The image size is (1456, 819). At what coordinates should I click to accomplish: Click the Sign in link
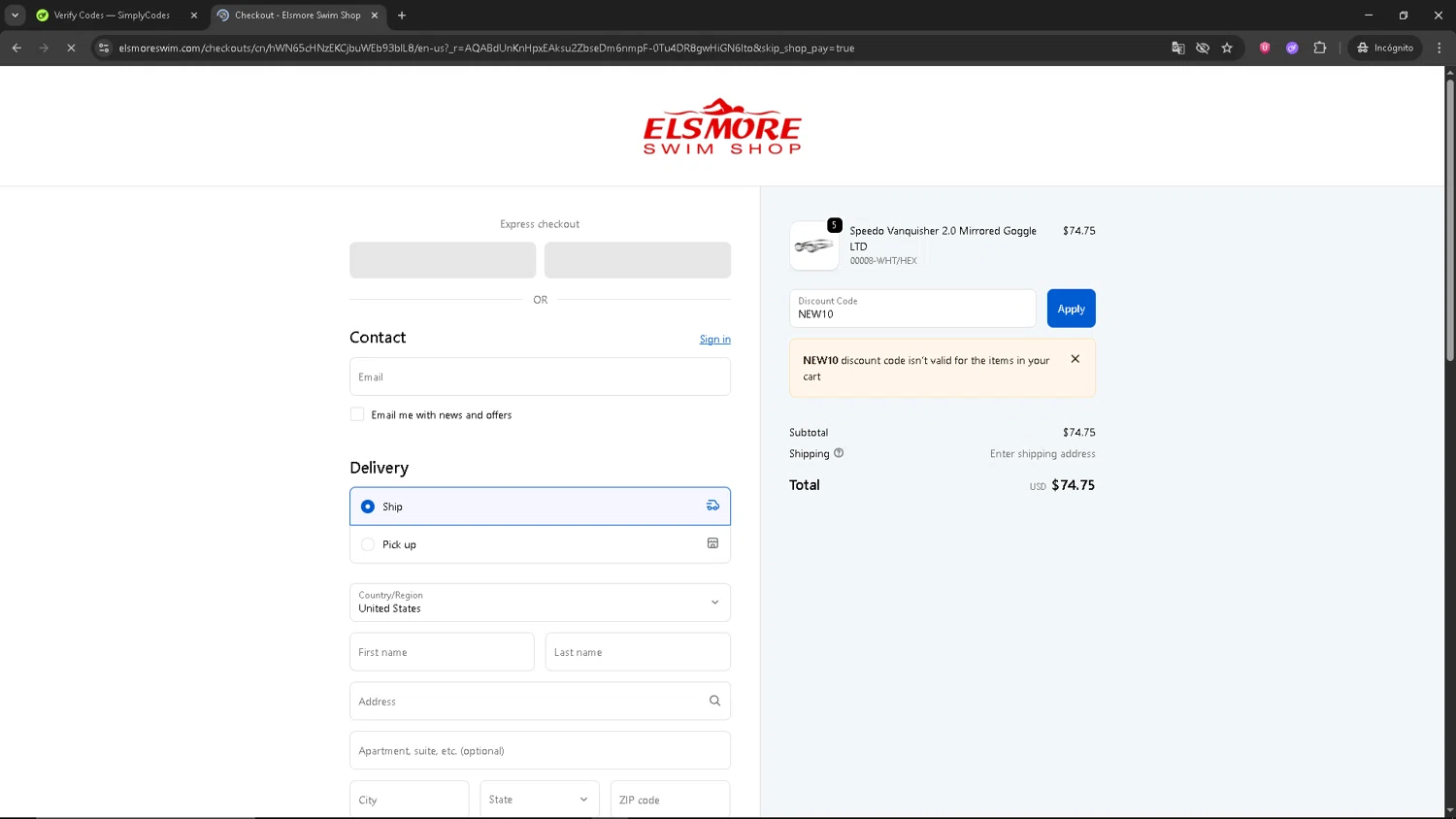[x=715, y=340]
